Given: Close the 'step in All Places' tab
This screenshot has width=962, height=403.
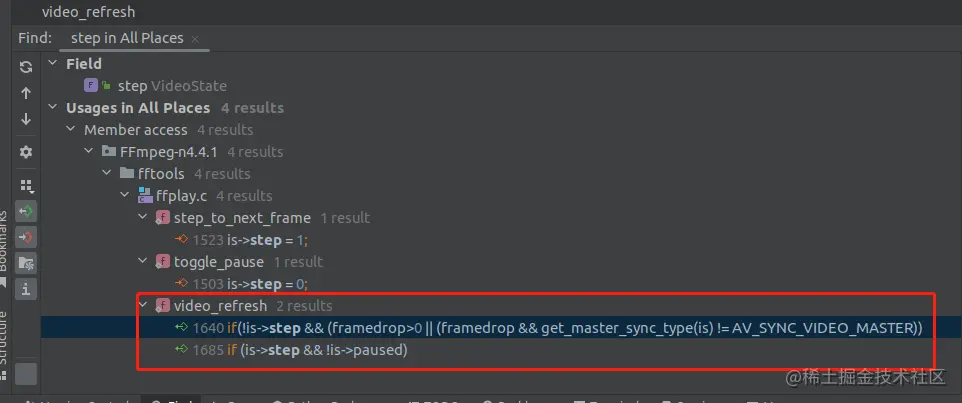Looking at the screenshot, I should [195, 39].
